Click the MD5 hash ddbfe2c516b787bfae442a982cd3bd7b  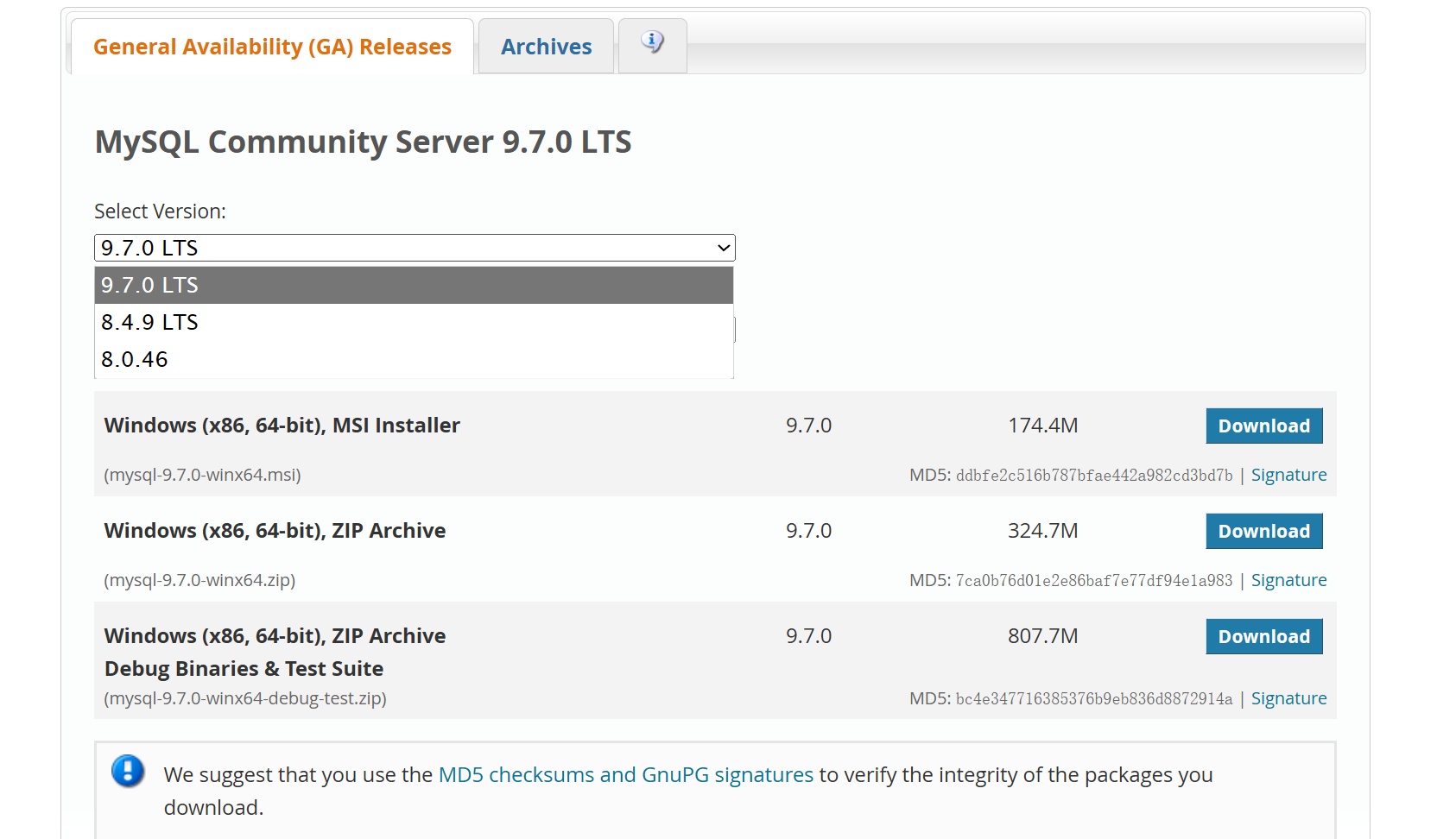click(1094, 476)
